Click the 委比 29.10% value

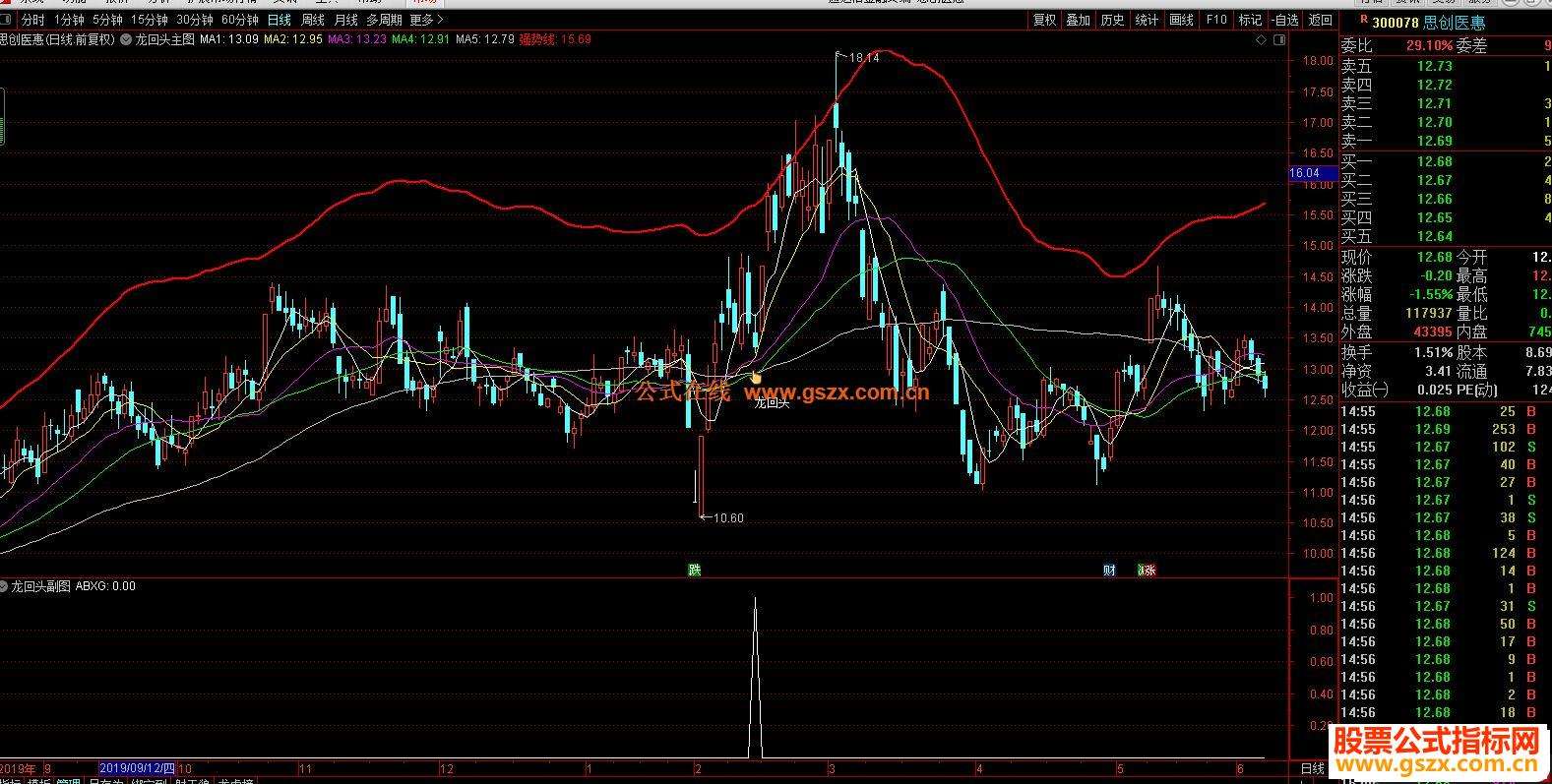click(x=1429, y=45)
